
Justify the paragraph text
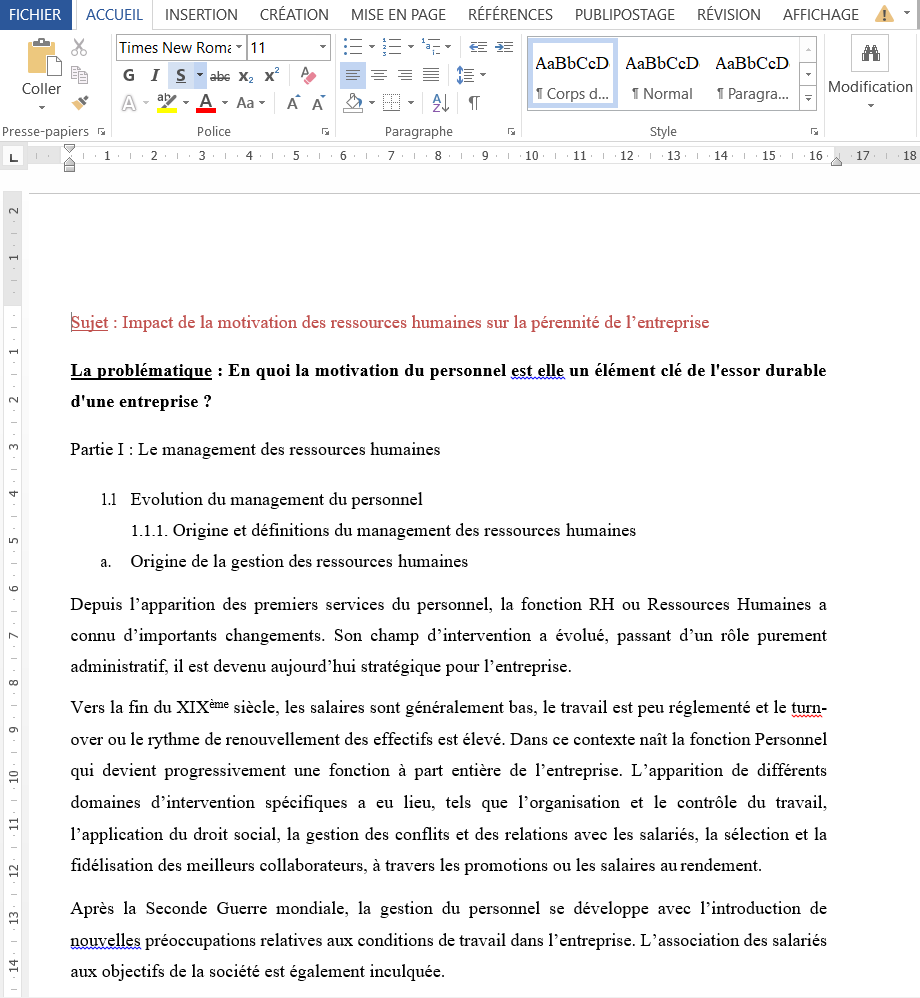tap(431, 76)
